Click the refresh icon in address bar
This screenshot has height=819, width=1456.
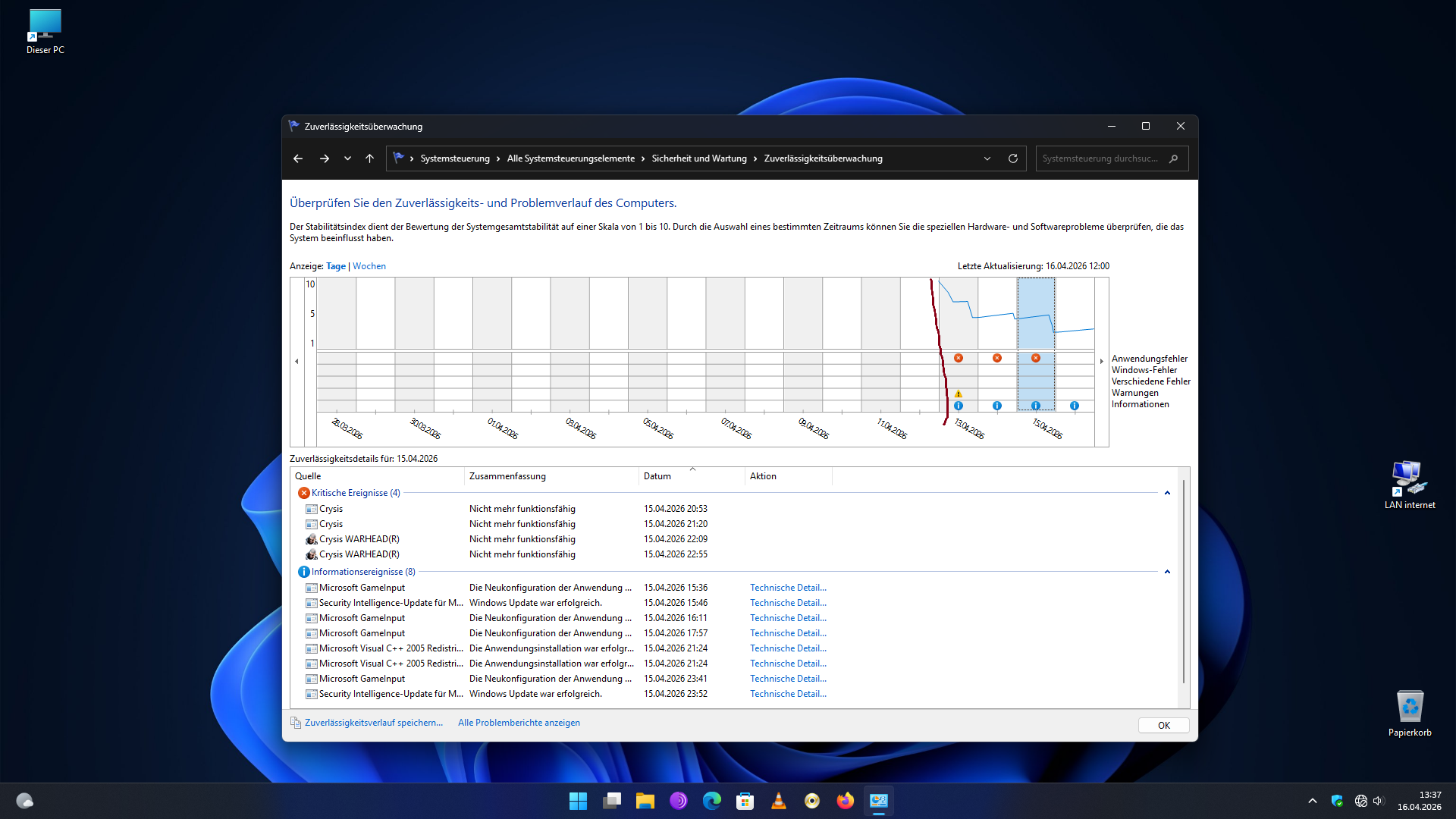1012,158
